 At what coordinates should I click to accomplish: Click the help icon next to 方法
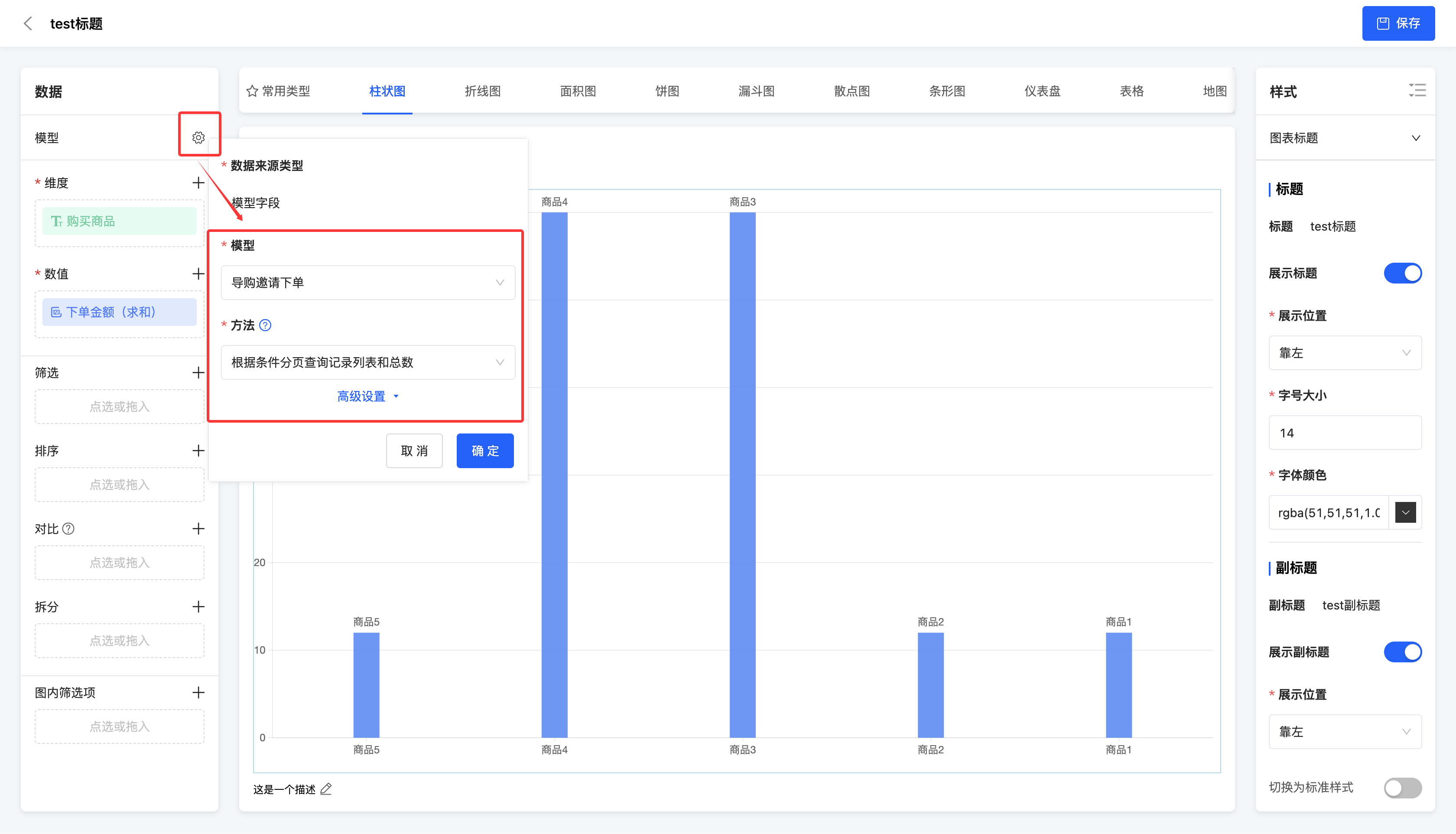(265, 326)
